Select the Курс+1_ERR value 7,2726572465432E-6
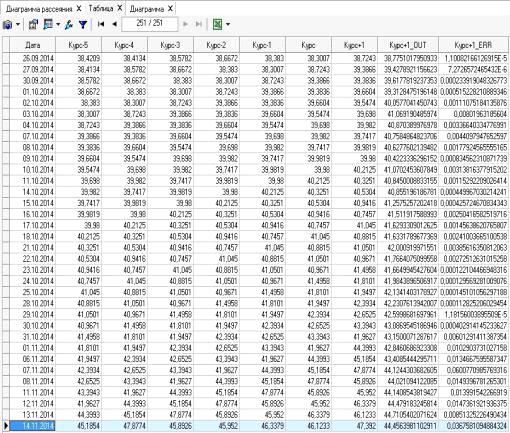Image resolution: width=510 pixels, height=433 pixels. (x=473, y=69)
